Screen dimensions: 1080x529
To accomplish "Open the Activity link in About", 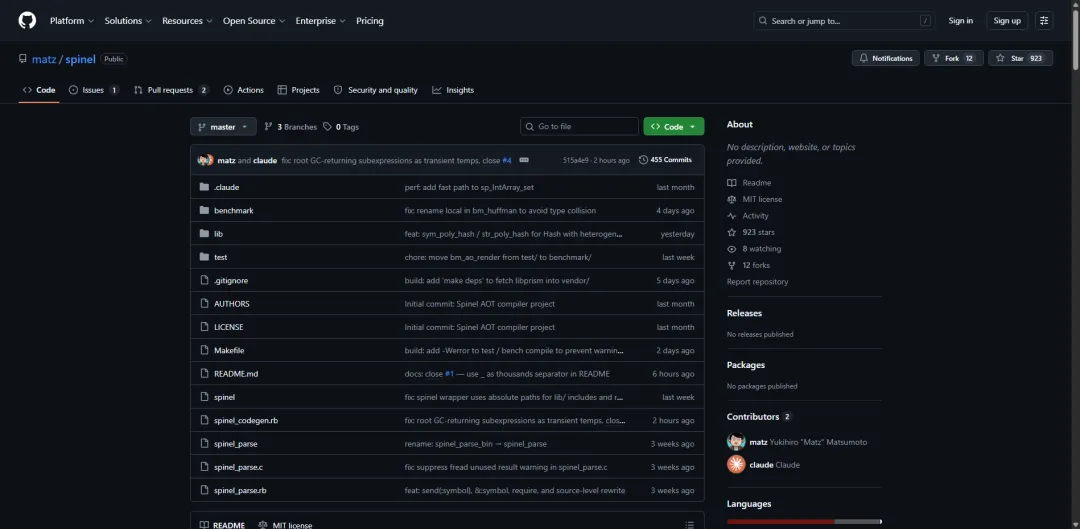I will 747,216.
